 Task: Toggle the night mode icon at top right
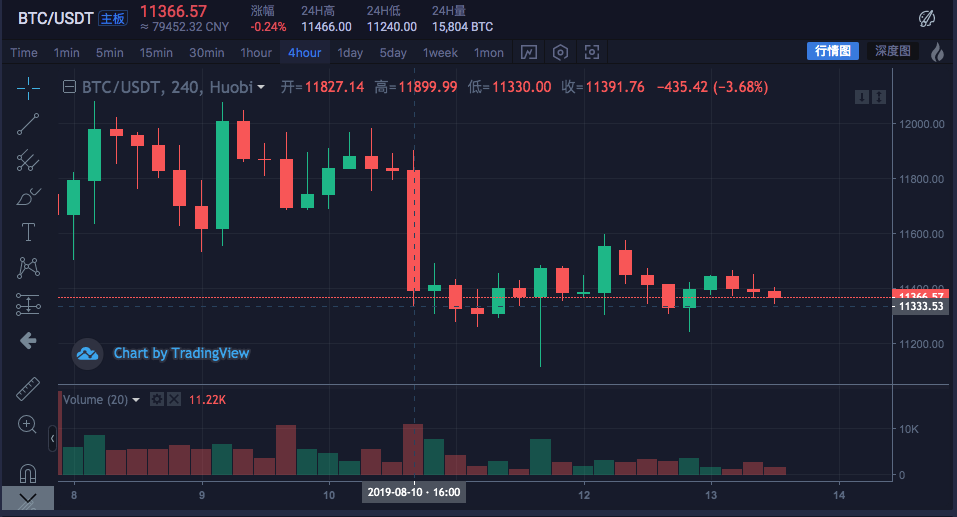(x=928, y=18)
